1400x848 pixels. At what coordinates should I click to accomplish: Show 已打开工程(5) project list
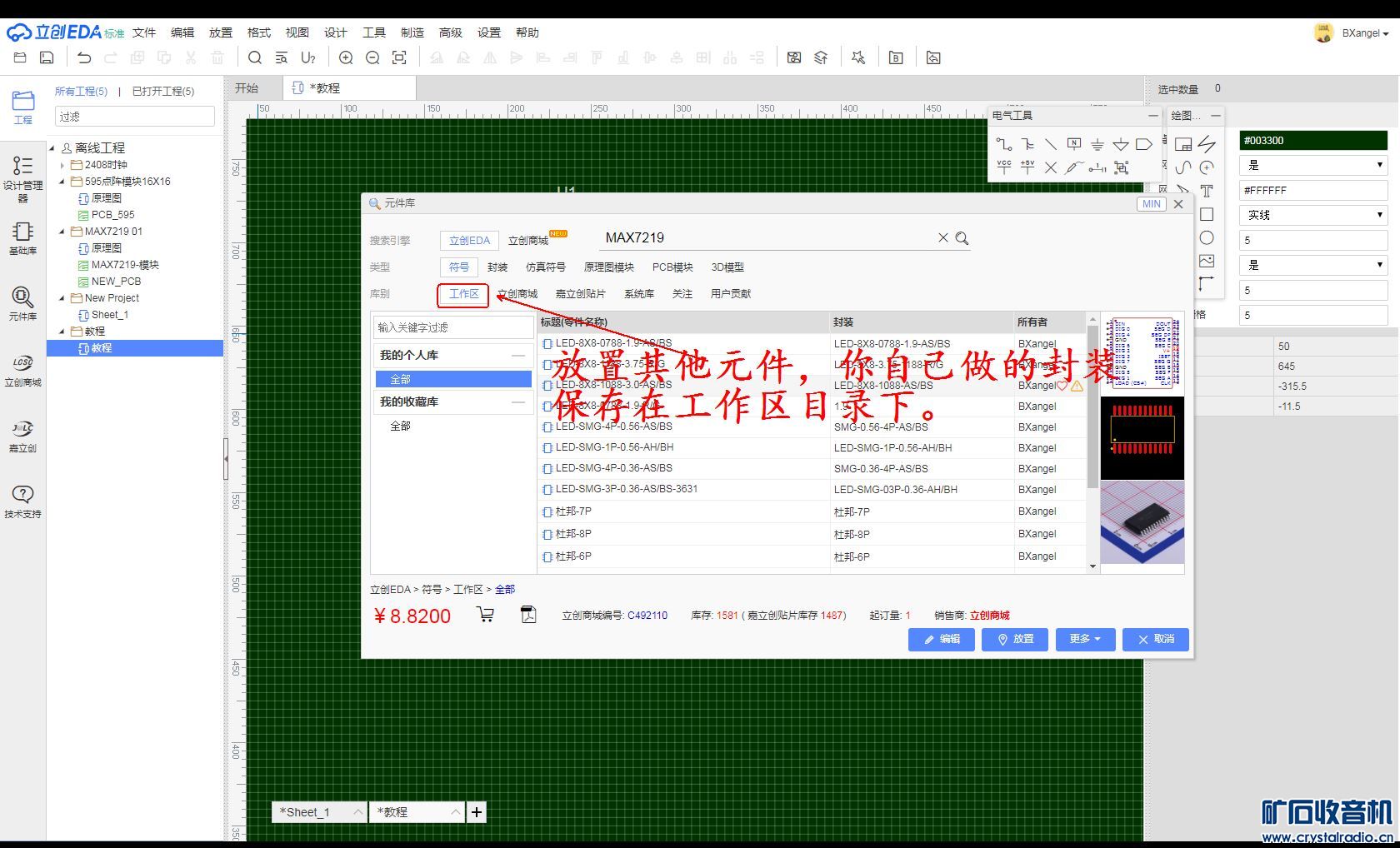163,91
